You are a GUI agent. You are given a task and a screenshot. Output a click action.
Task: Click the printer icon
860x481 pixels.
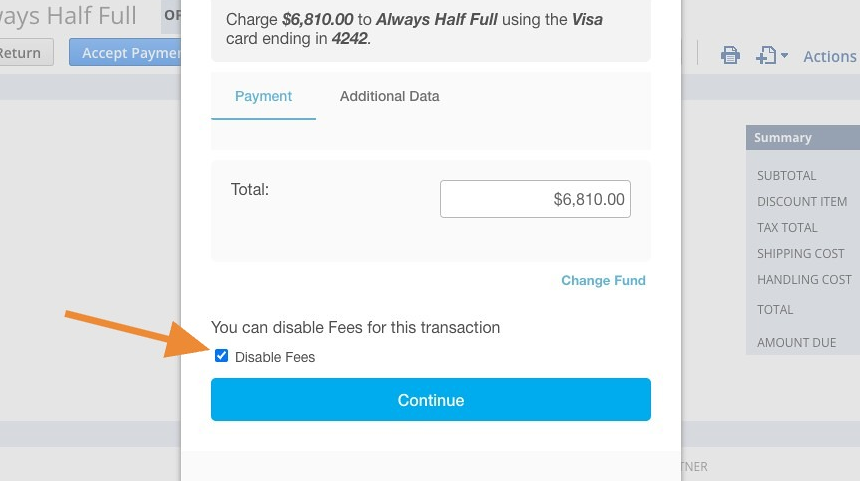(x=730, y=55)
